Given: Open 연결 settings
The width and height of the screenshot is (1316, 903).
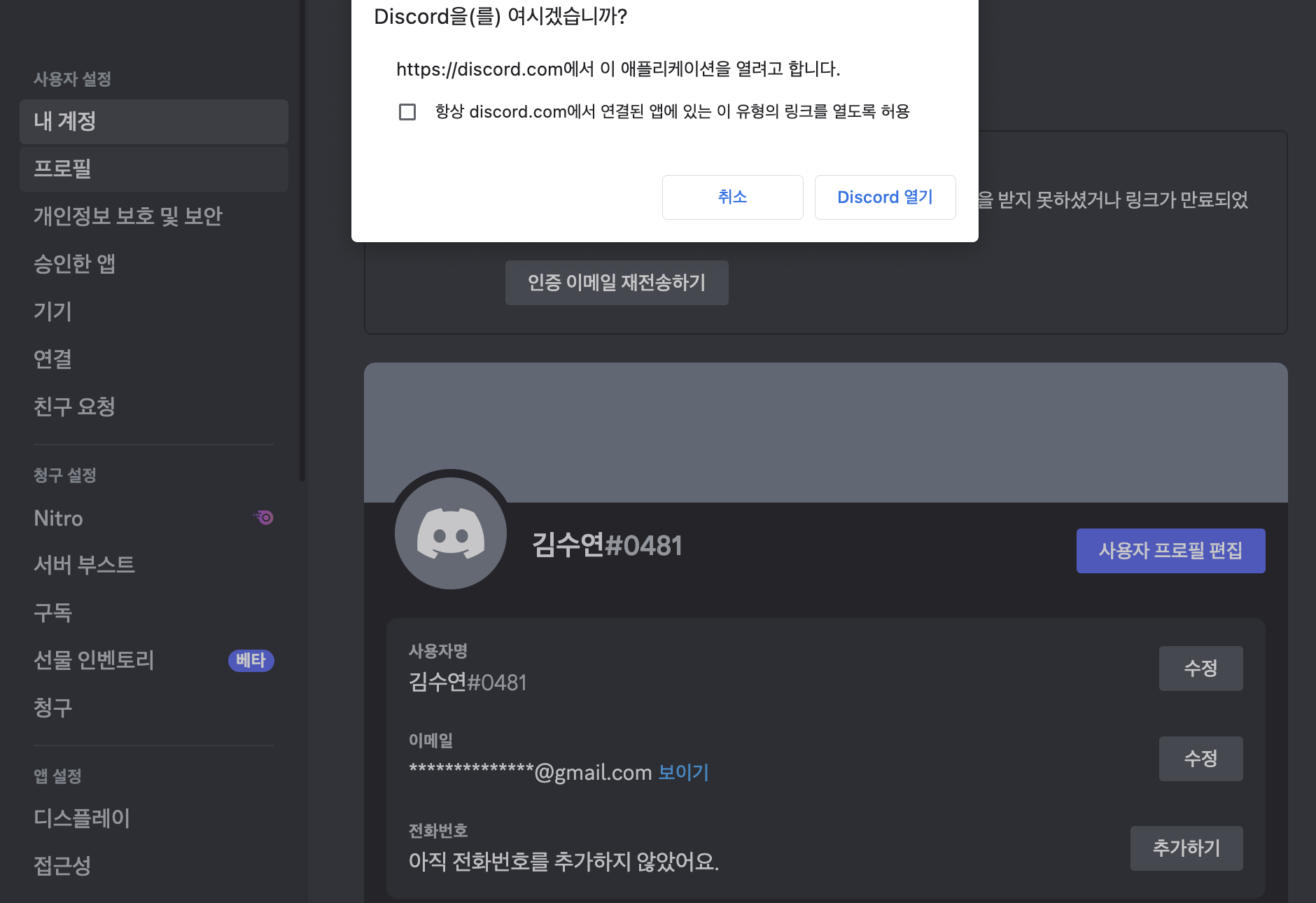Looking at the screenshot, I should pyautogui.click(x=154, y=359).
